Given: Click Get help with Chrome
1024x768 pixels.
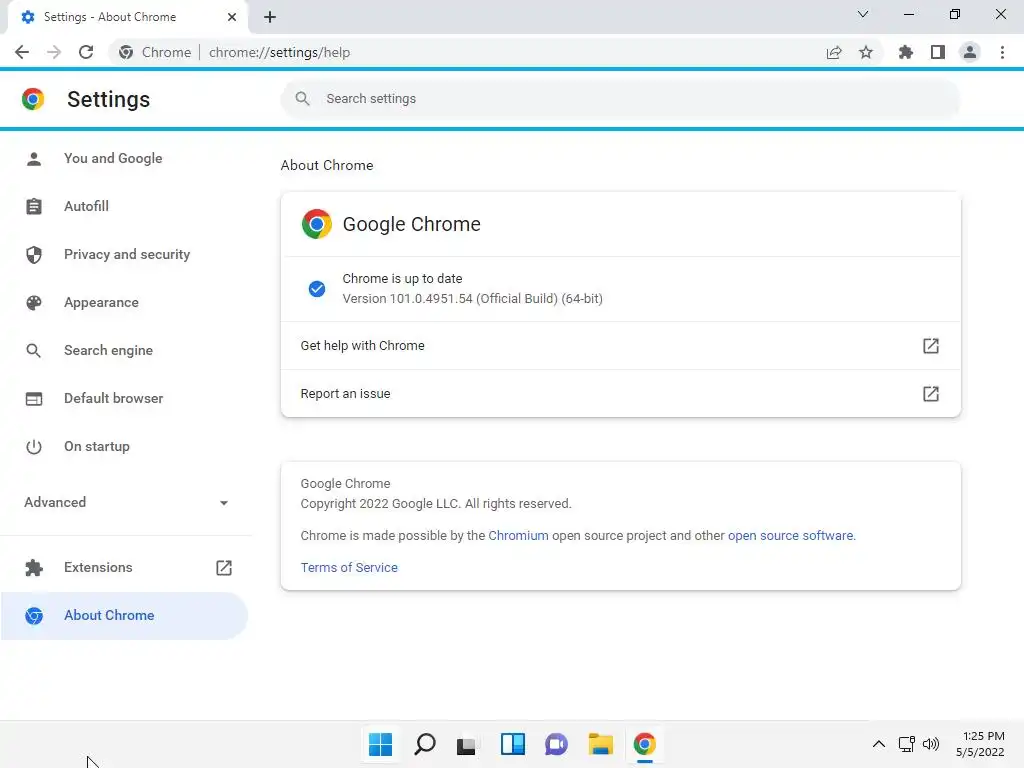Looking at the screenshot, I should (x=620, y=345).
